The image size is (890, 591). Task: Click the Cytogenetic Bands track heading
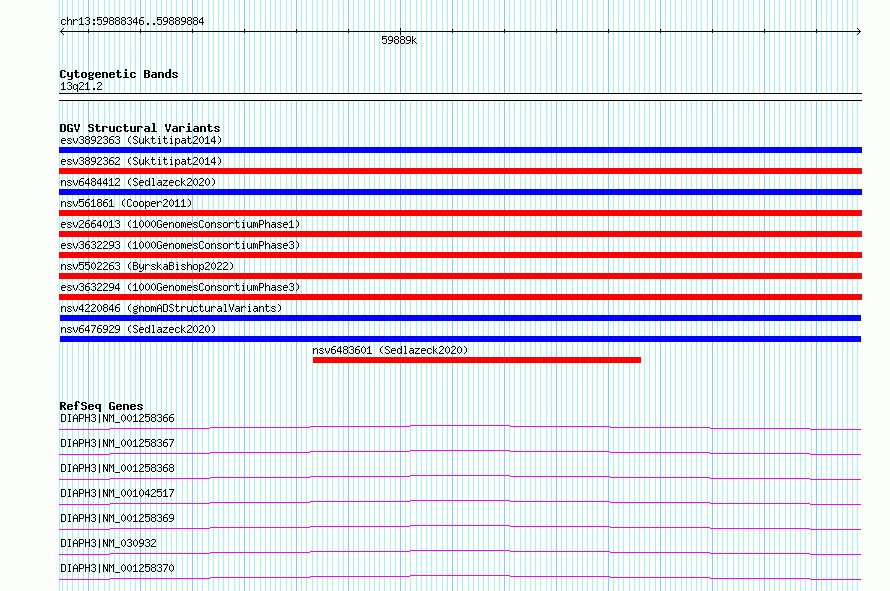119,74
